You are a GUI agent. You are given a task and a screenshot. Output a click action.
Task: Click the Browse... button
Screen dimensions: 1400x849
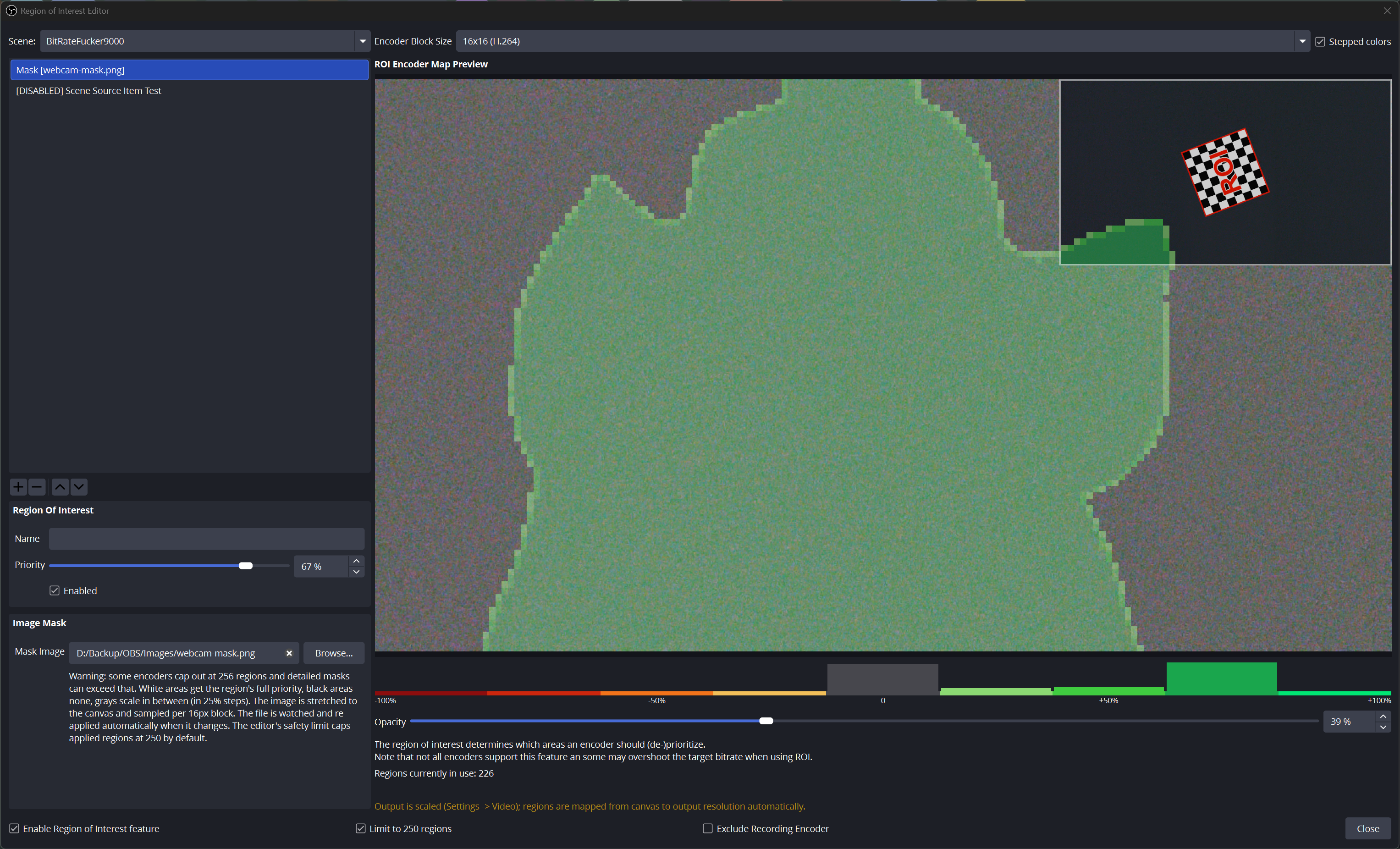334,653
